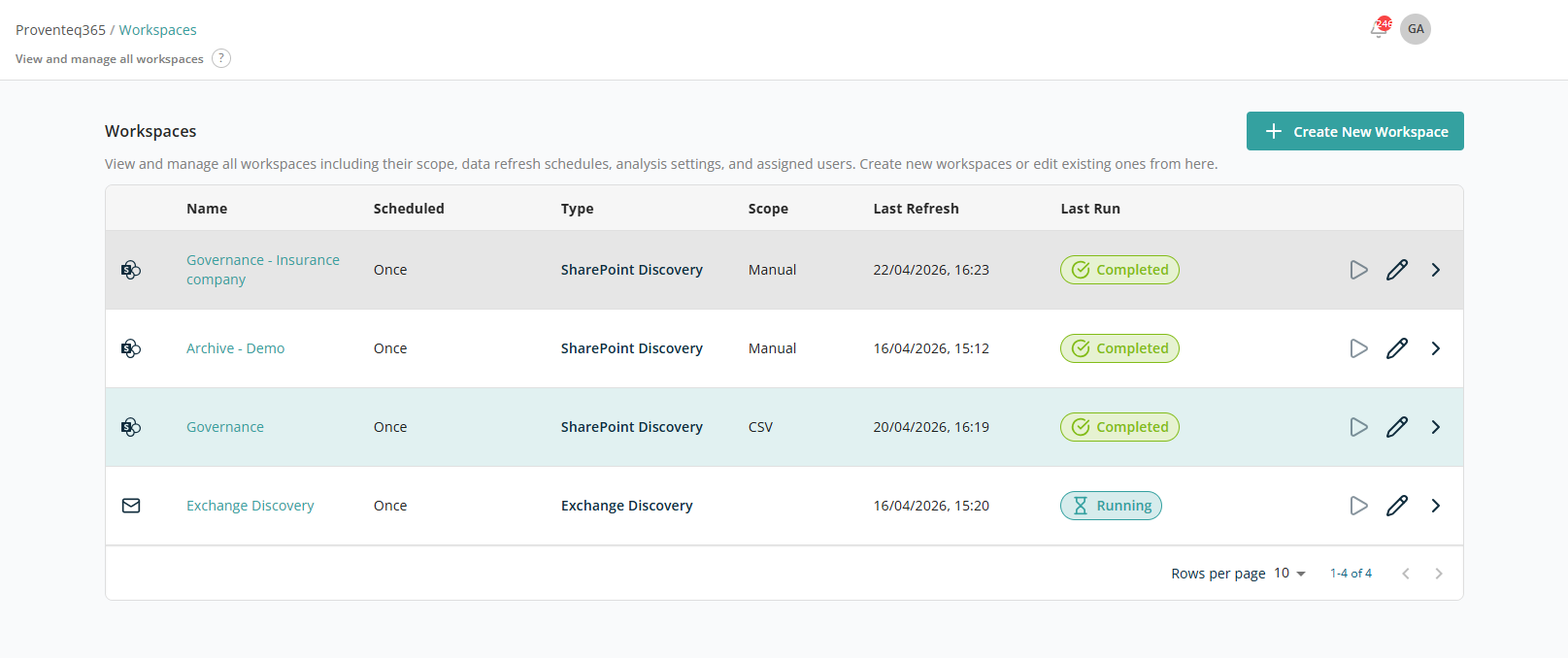
Task: Click Completed status in Archive - Demo row
Action: pyautogui.click(x=1119, y=348)
